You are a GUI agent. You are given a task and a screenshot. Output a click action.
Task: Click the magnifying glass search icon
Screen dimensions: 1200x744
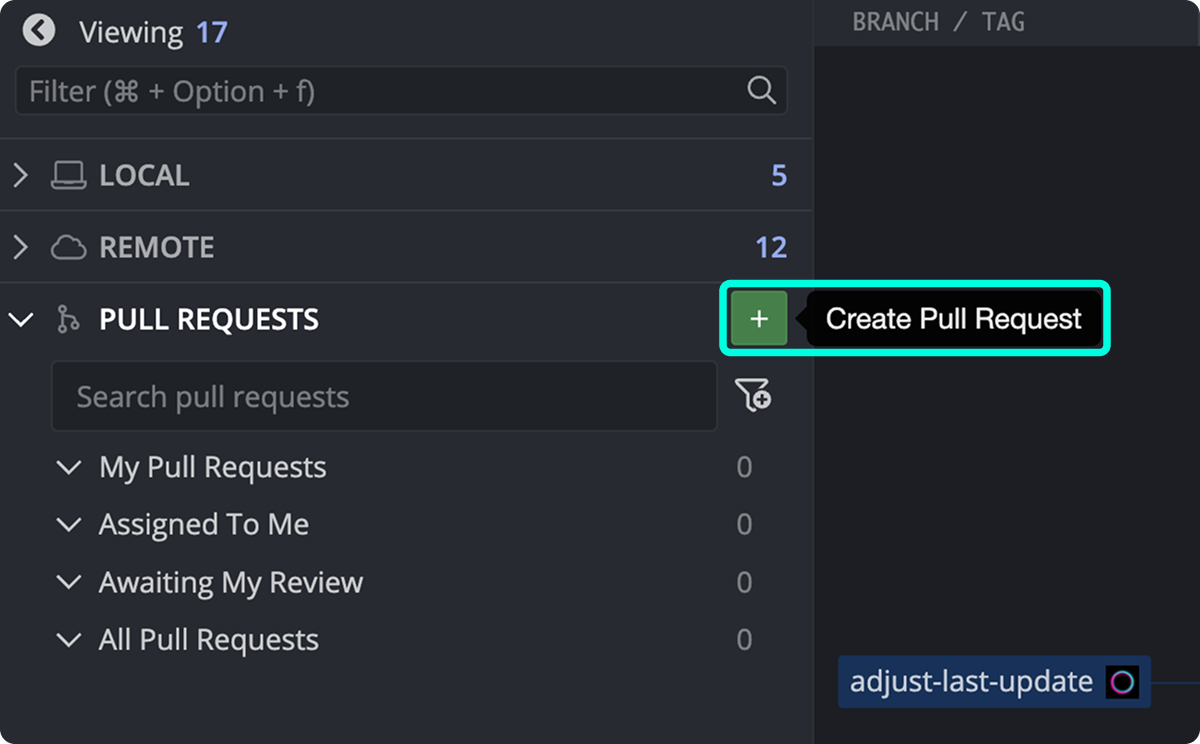pyautogui.click(x=762, y=90)
